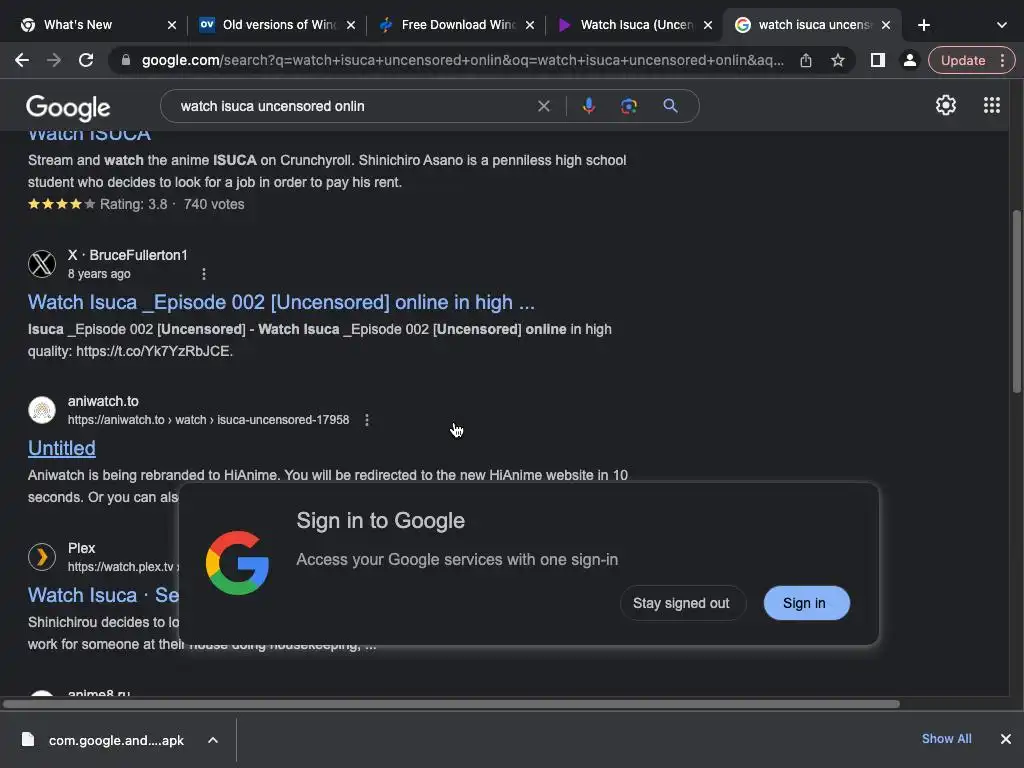Open the Untitled aniwatch.to result
The width and height of the screenshot is (1024, 768).
coord(61,448)
